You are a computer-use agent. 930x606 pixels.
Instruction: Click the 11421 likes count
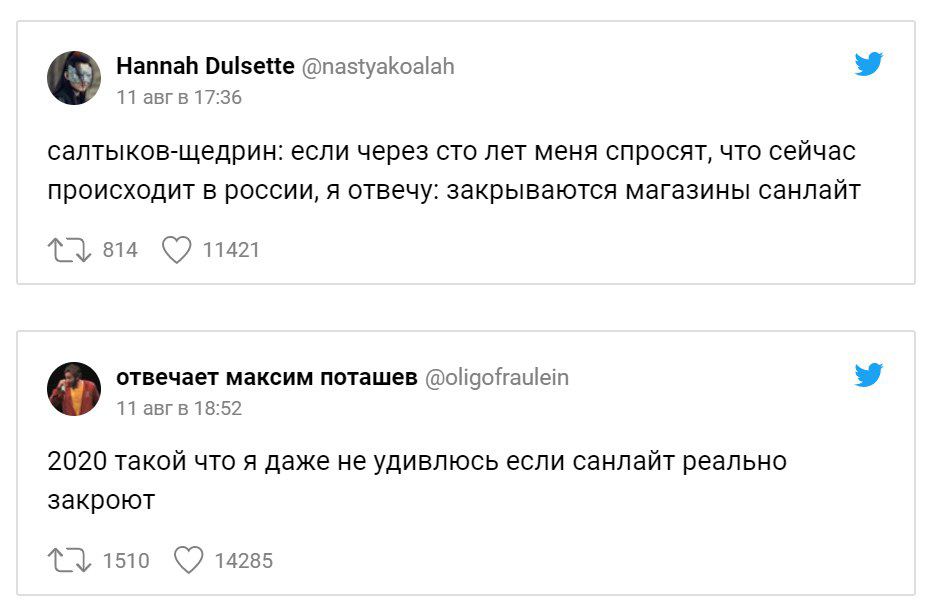point(231,250)
